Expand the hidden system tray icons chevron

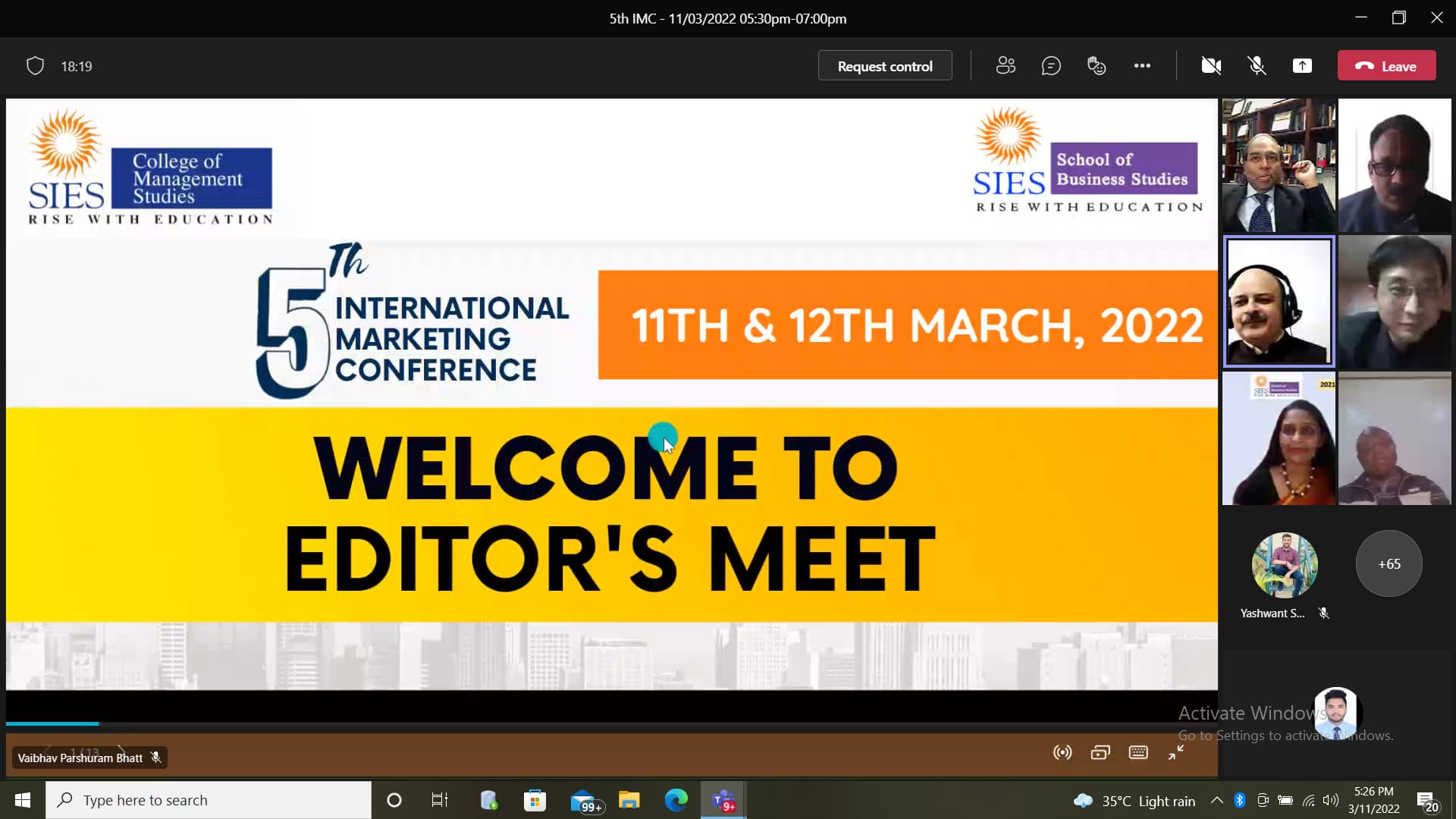(x=1216, y=800)
